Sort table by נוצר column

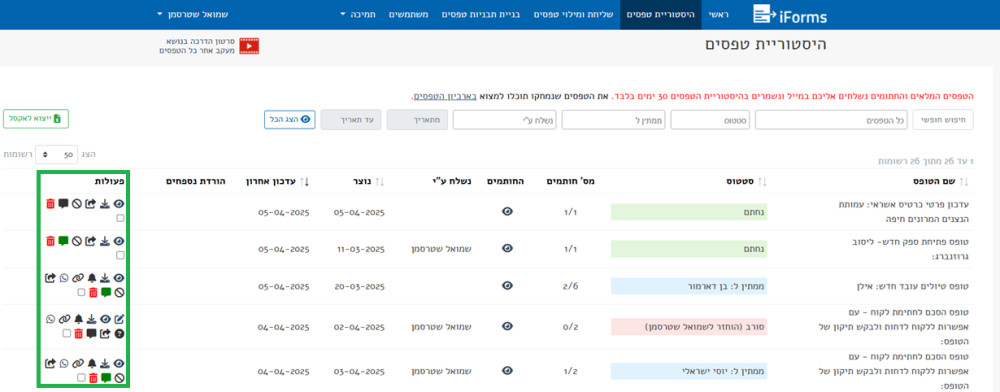370,182
